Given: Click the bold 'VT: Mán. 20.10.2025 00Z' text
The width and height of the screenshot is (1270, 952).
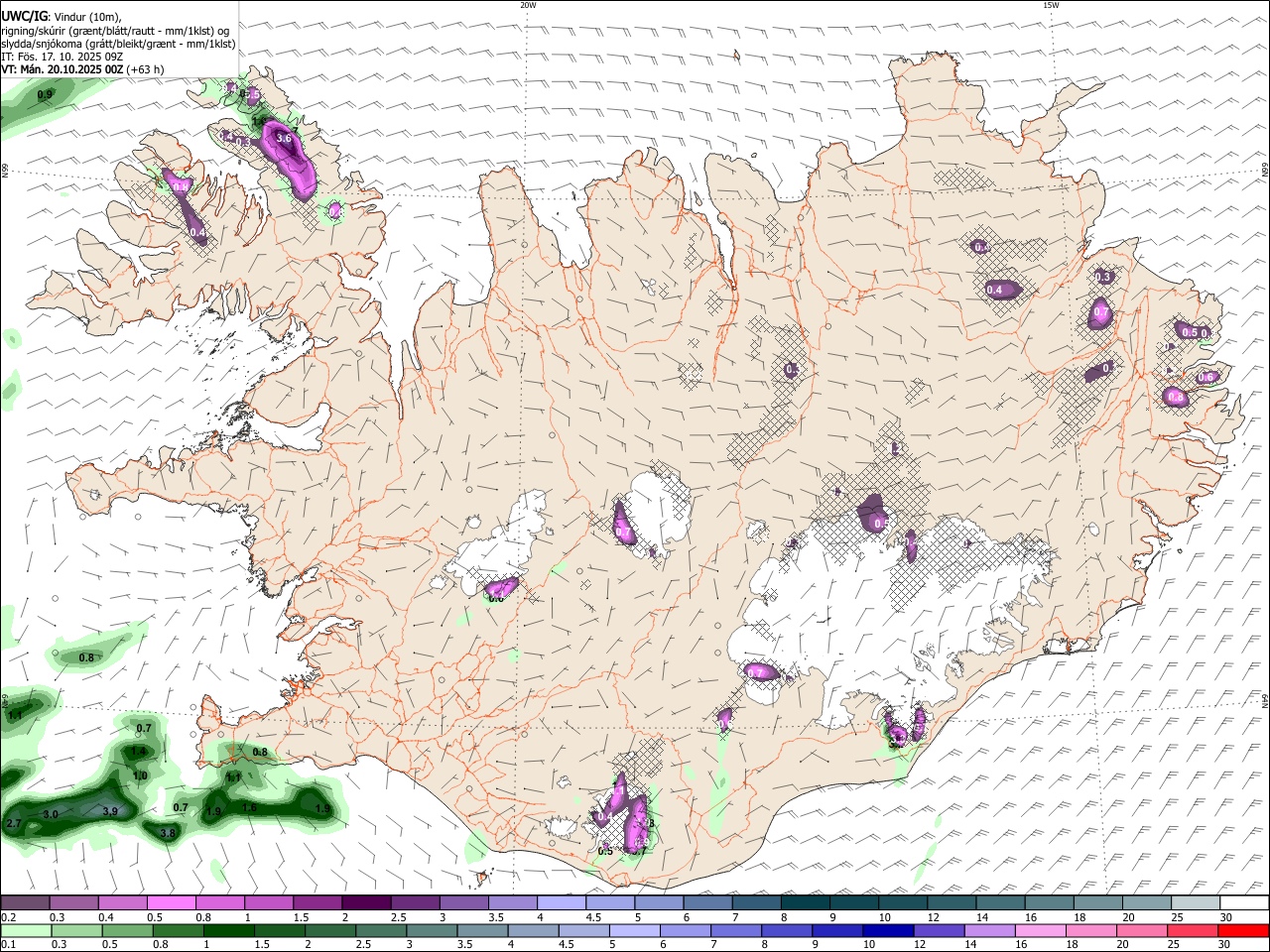Looking at the screenshot, I should point(62,69).
